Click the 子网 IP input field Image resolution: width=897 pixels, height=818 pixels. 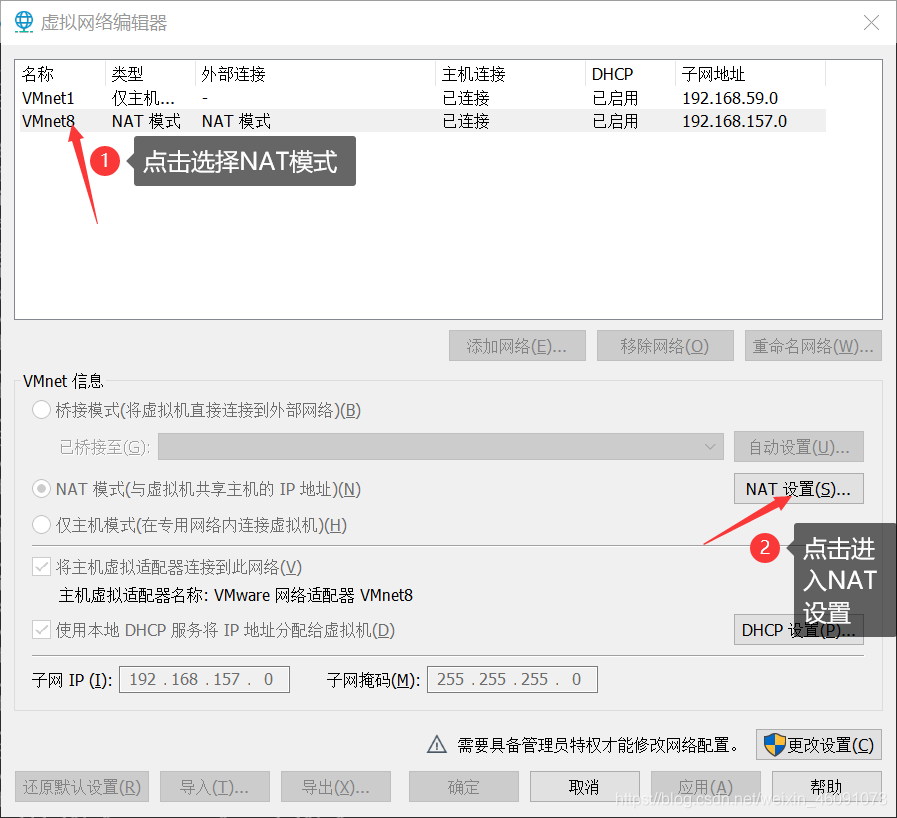(204, 679)
